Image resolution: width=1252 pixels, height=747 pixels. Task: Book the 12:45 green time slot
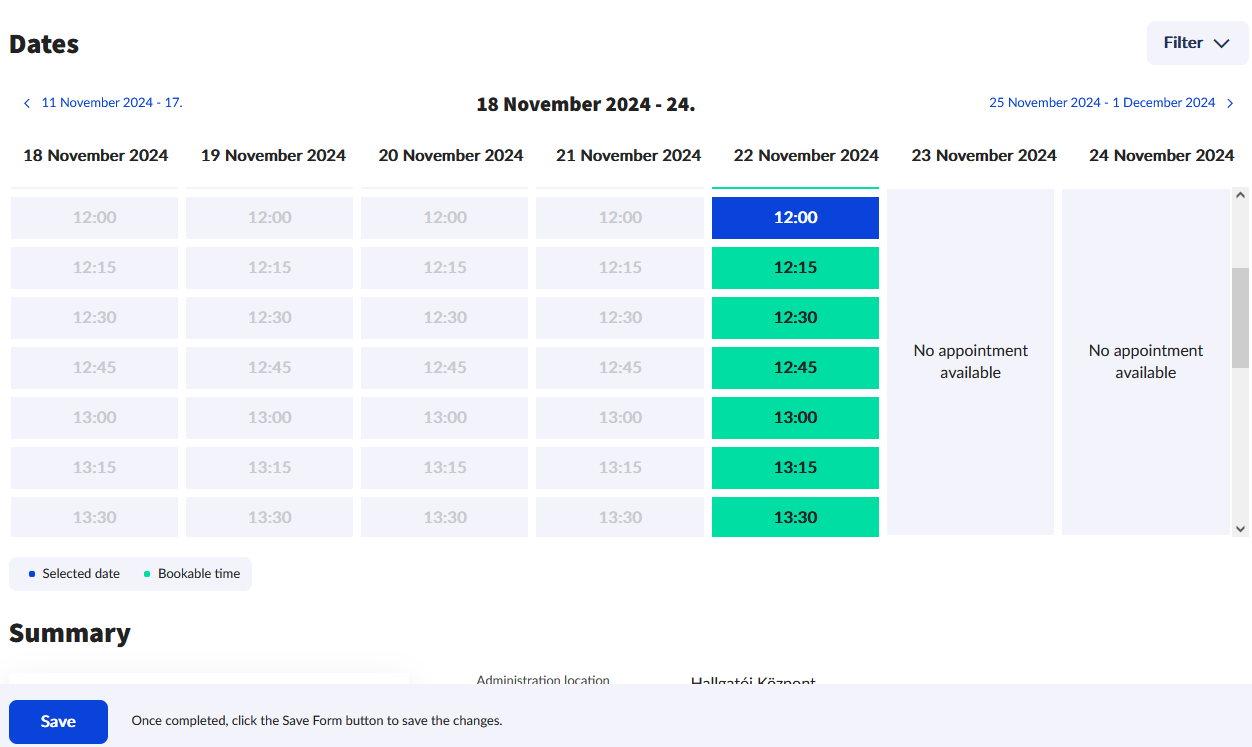pos(795,368)
